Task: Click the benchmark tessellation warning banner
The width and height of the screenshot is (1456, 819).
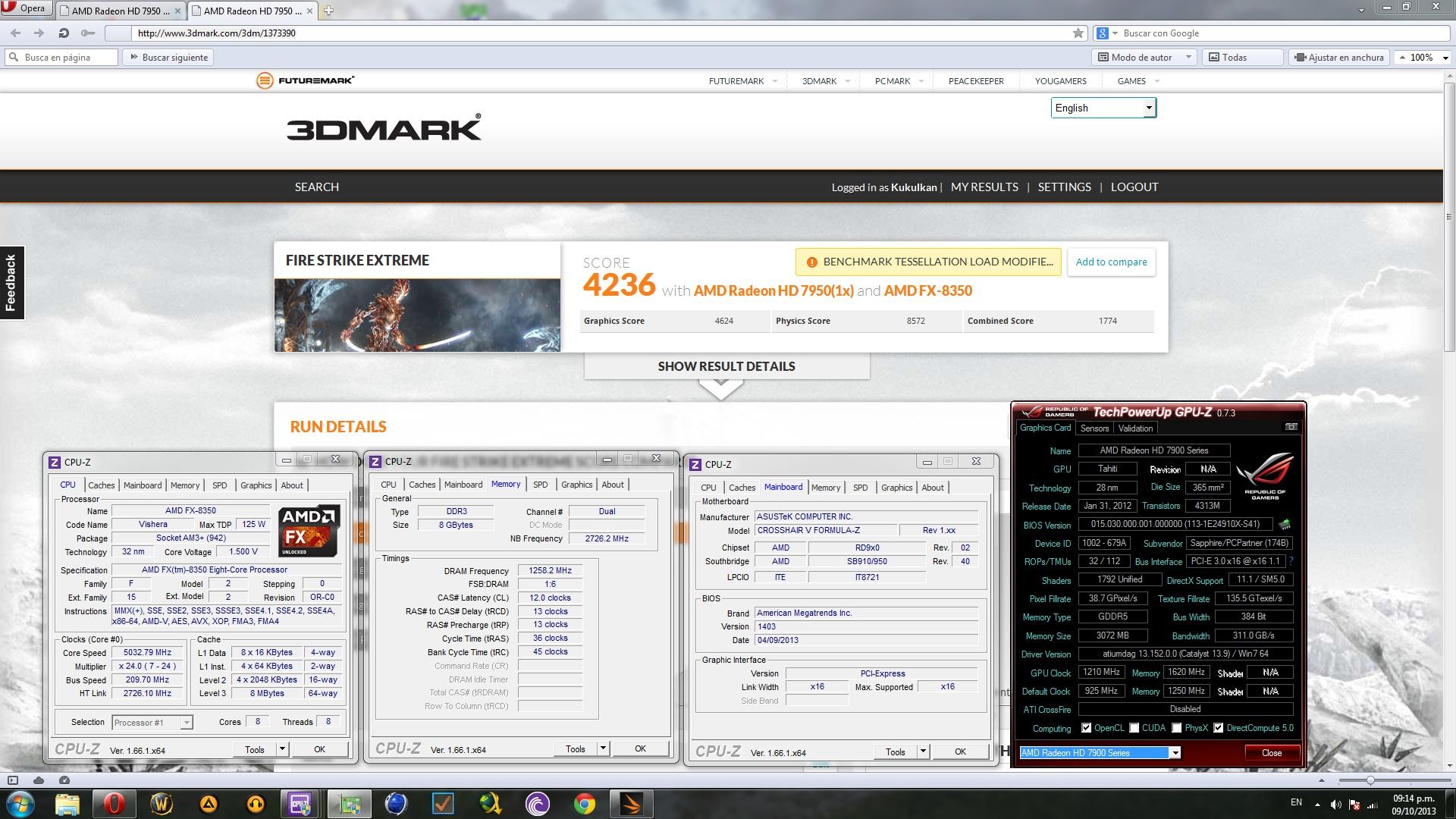Action: pos(929,262)
